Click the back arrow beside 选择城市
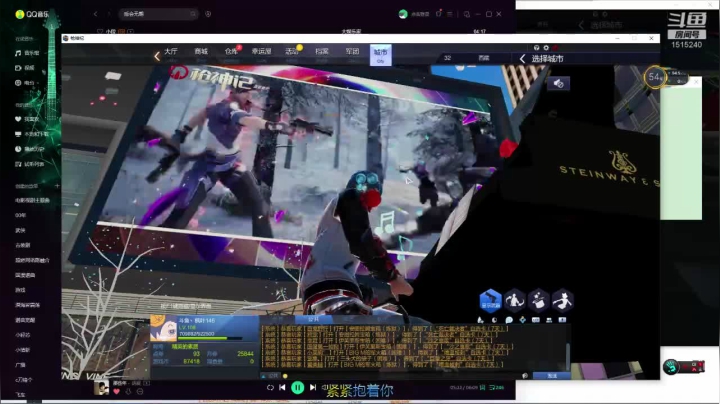 click(522, 59)
